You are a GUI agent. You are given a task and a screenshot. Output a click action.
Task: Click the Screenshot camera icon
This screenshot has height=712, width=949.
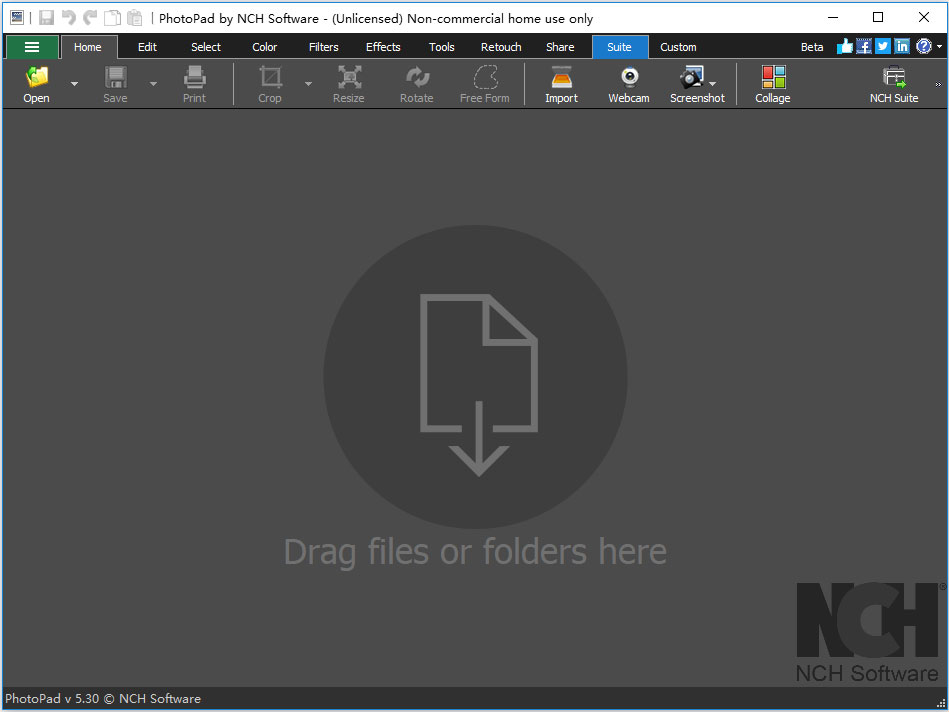691,77
